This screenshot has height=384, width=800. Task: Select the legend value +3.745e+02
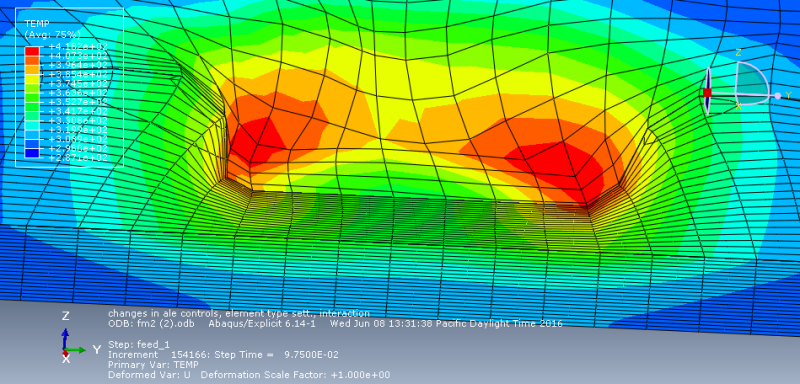[78, 84]
